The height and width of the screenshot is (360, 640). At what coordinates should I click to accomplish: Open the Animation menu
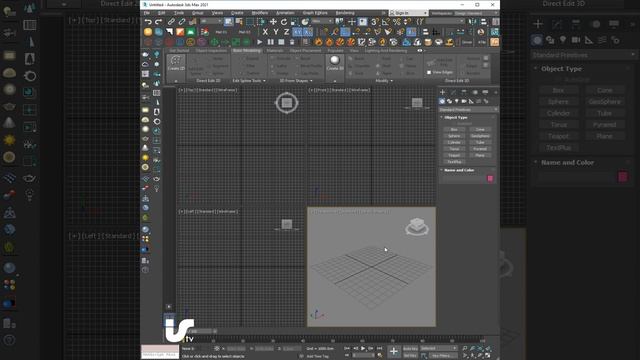pyautogui.click(x=285, y=13)
